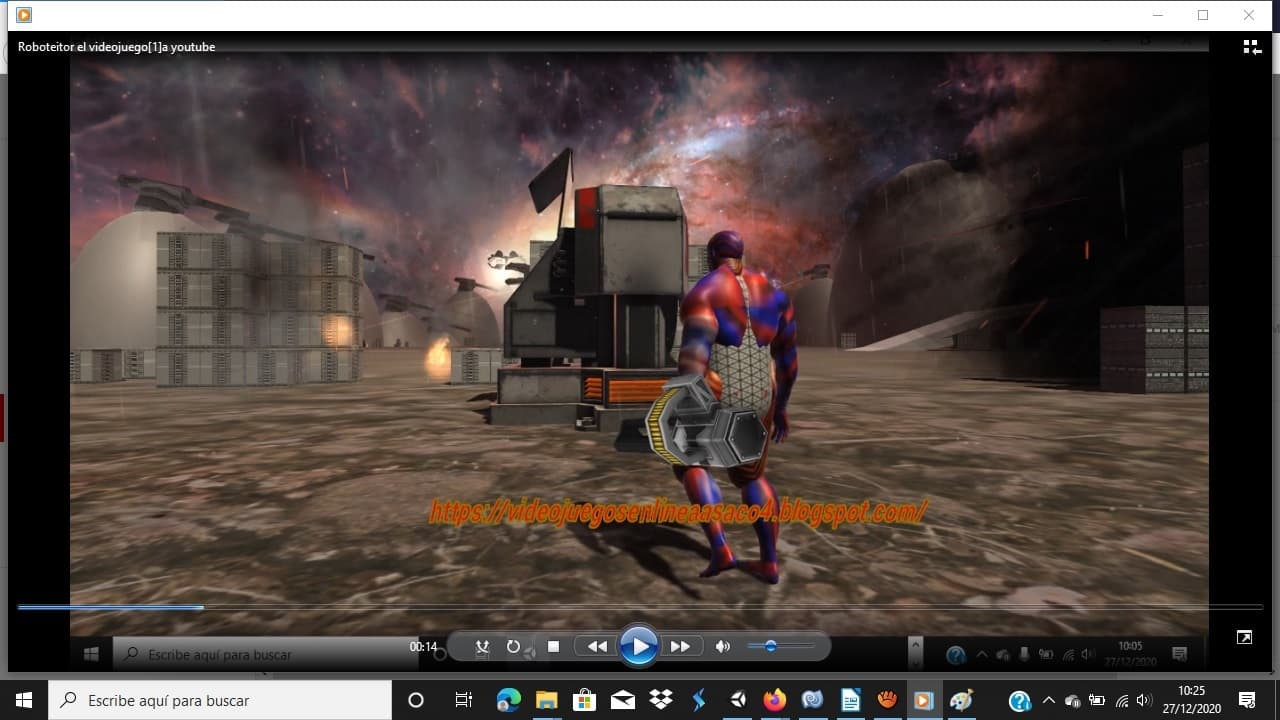The height and width of the screenshot is (720, 1280).
Task: Click the video seek progress bar
Action: [640, 607]
